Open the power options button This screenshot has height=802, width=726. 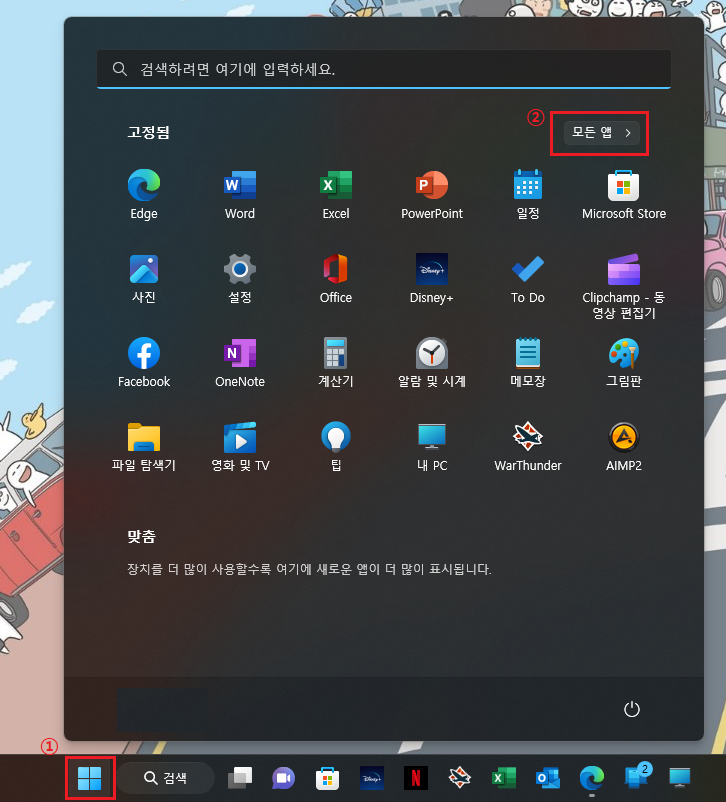pyautogui.click(x=632, y=709)
